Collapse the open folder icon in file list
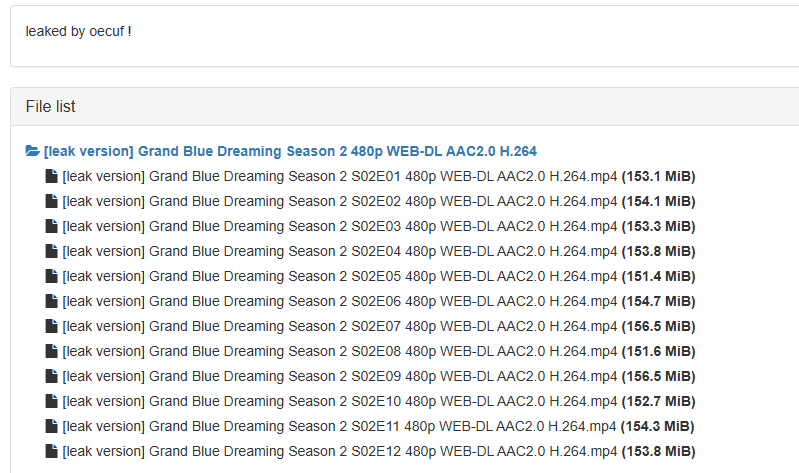 (33, 151)
